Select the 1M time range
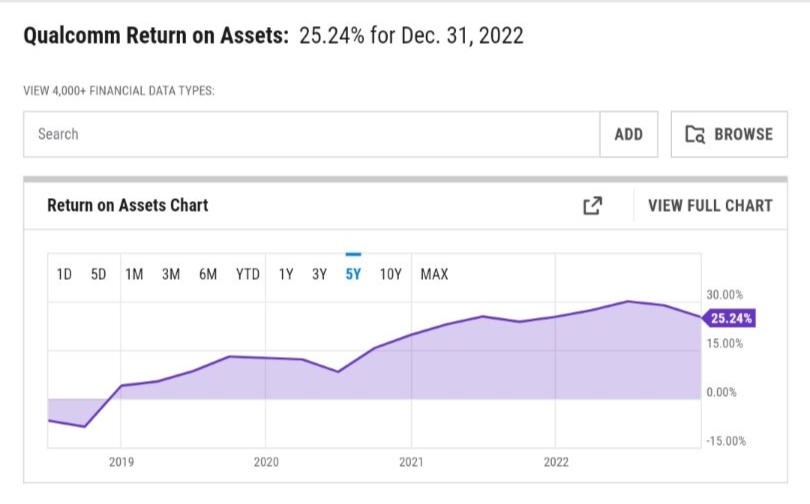Viewport: 810px width, 504px height. pyautogui.click(x=134, y=274)
